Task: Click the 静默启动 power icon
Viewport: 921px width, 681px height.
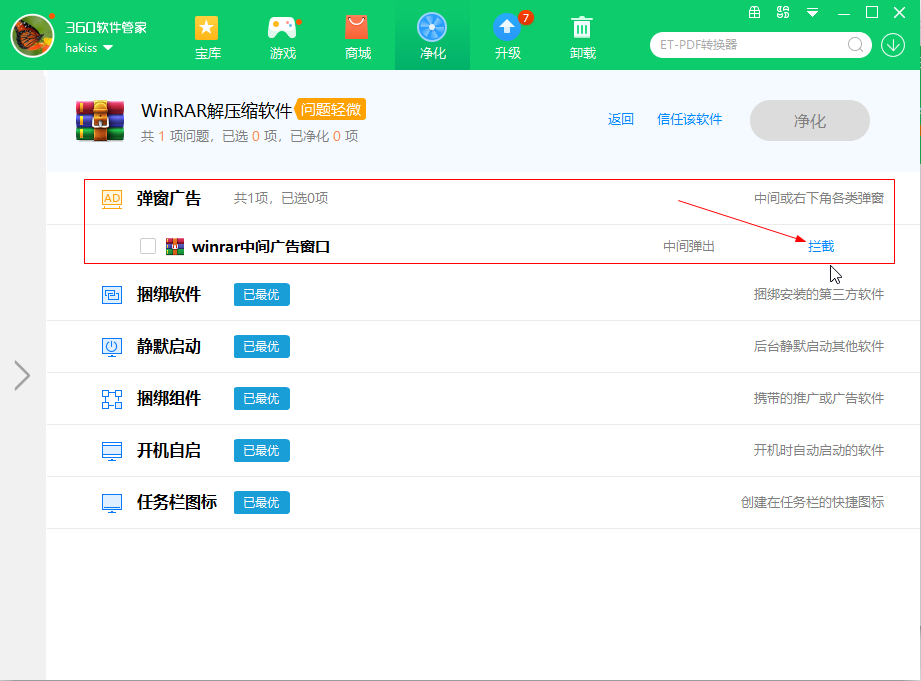Action: pyautogui.click(x=112, y=347)
